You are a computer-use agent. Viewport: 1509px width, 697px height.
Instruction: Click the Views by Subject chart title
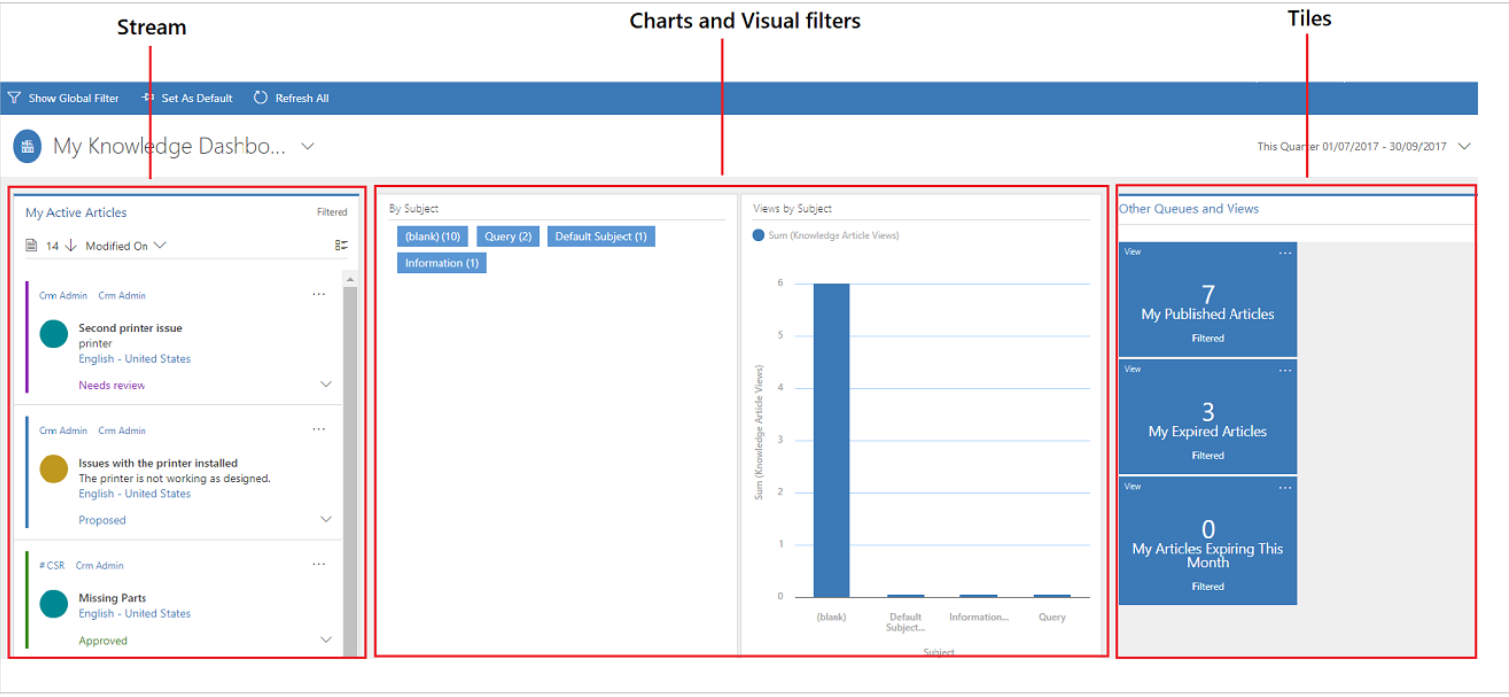coord(792,209)
